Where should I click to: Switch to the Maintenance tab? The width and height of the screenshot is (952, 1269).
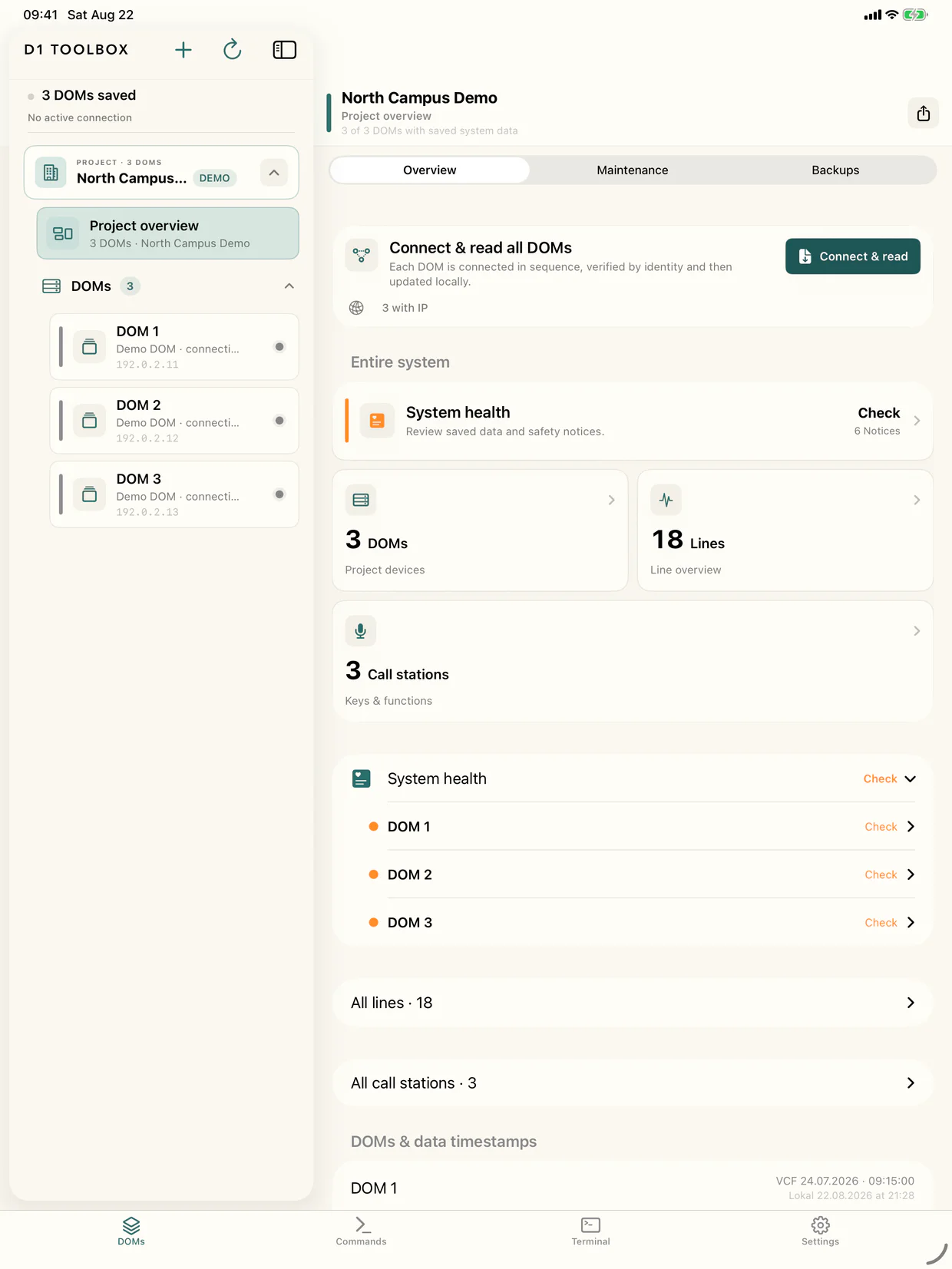click(633, 170)
